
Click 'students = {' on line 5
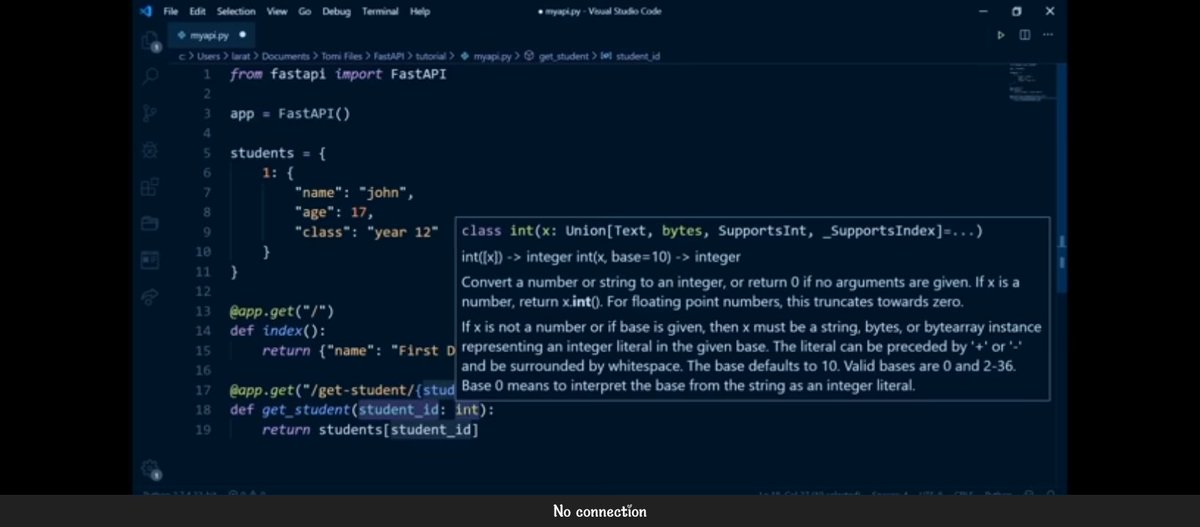pos(277,153)
